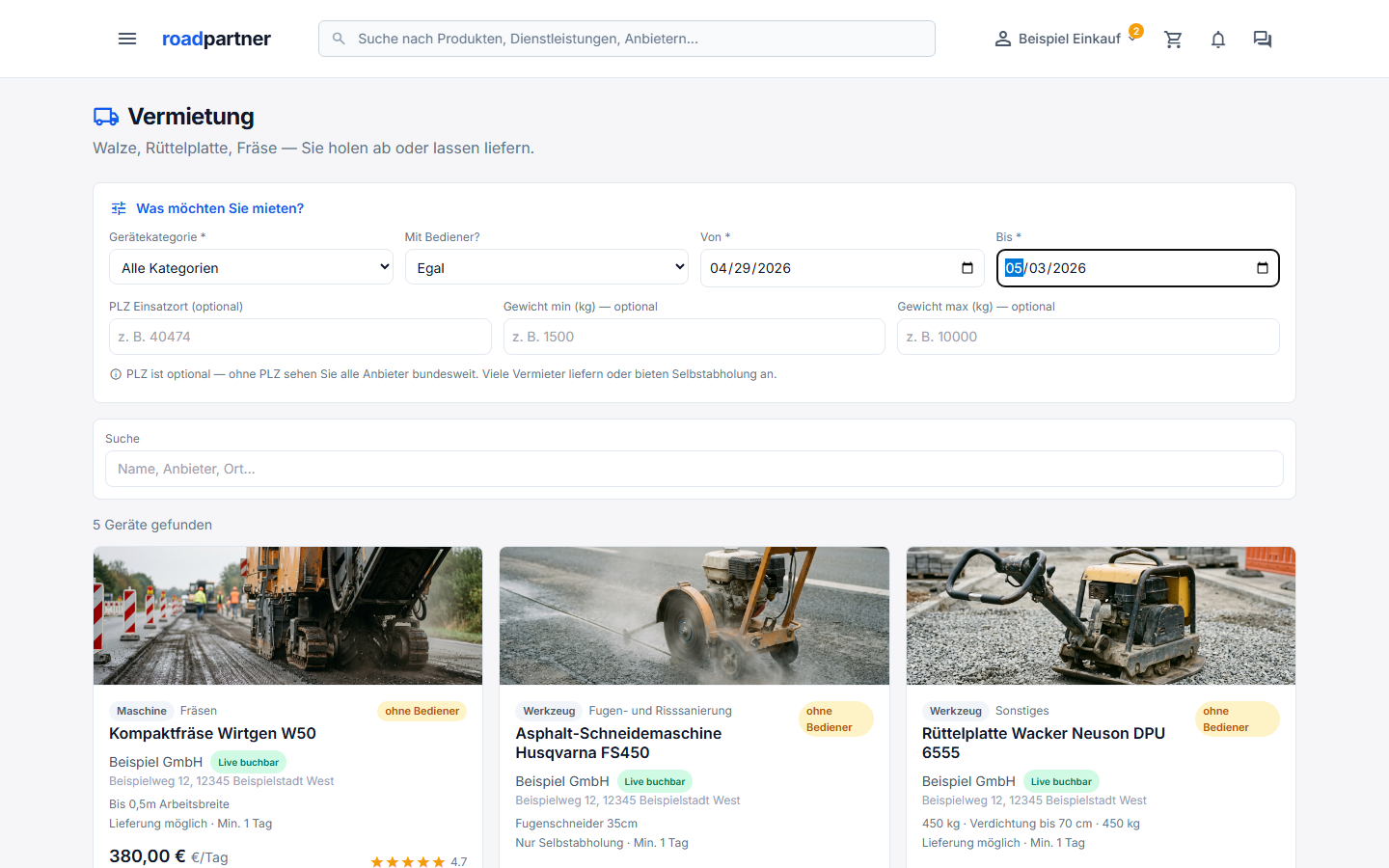
Task: Open the Von date calendar picker
Action: [967, 268]
